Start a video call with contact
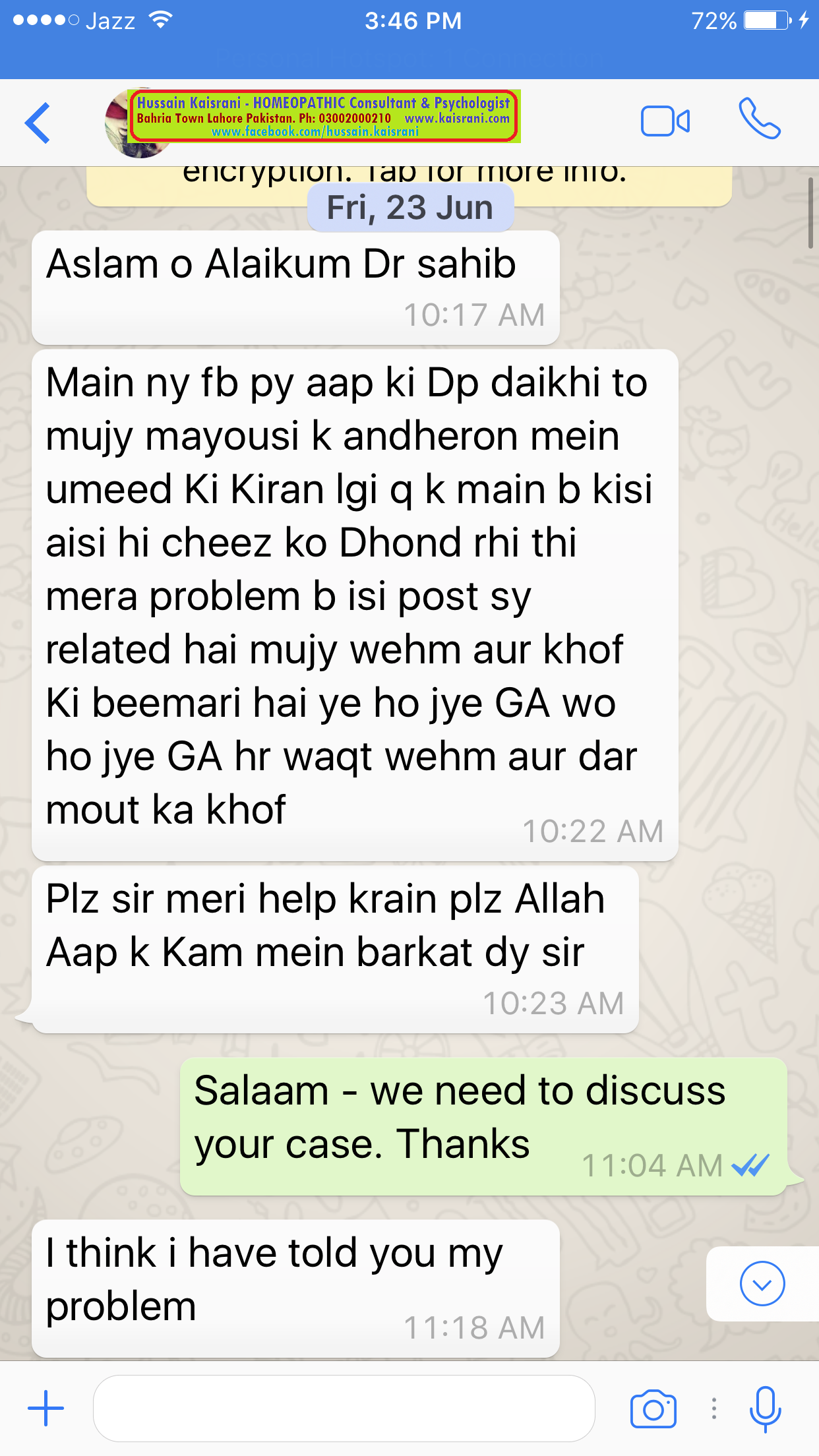819x1456 pixels. (x=665, y=121)
